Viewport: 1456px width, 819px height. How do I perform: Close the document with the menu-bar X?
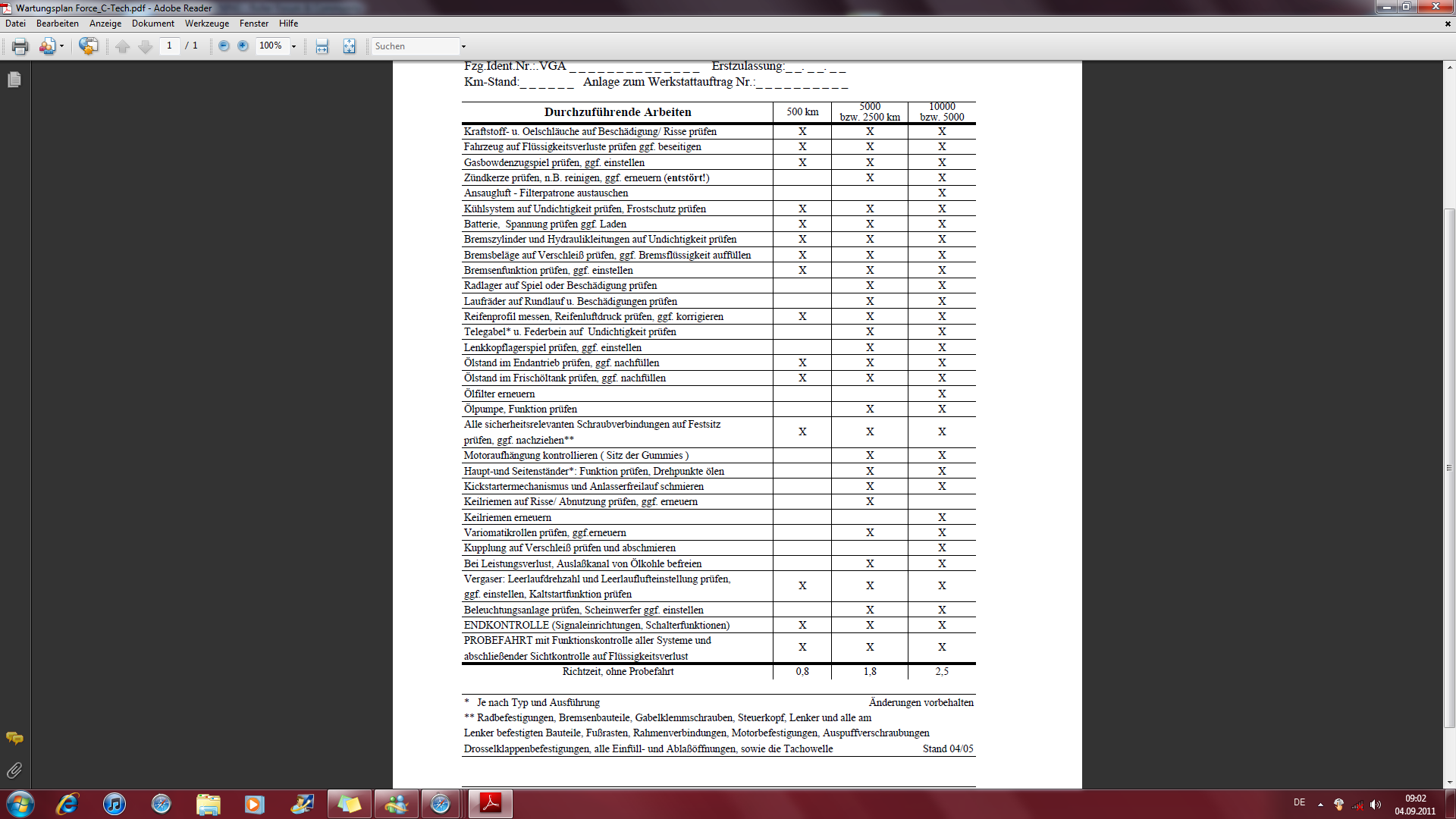pos(1448,24)
